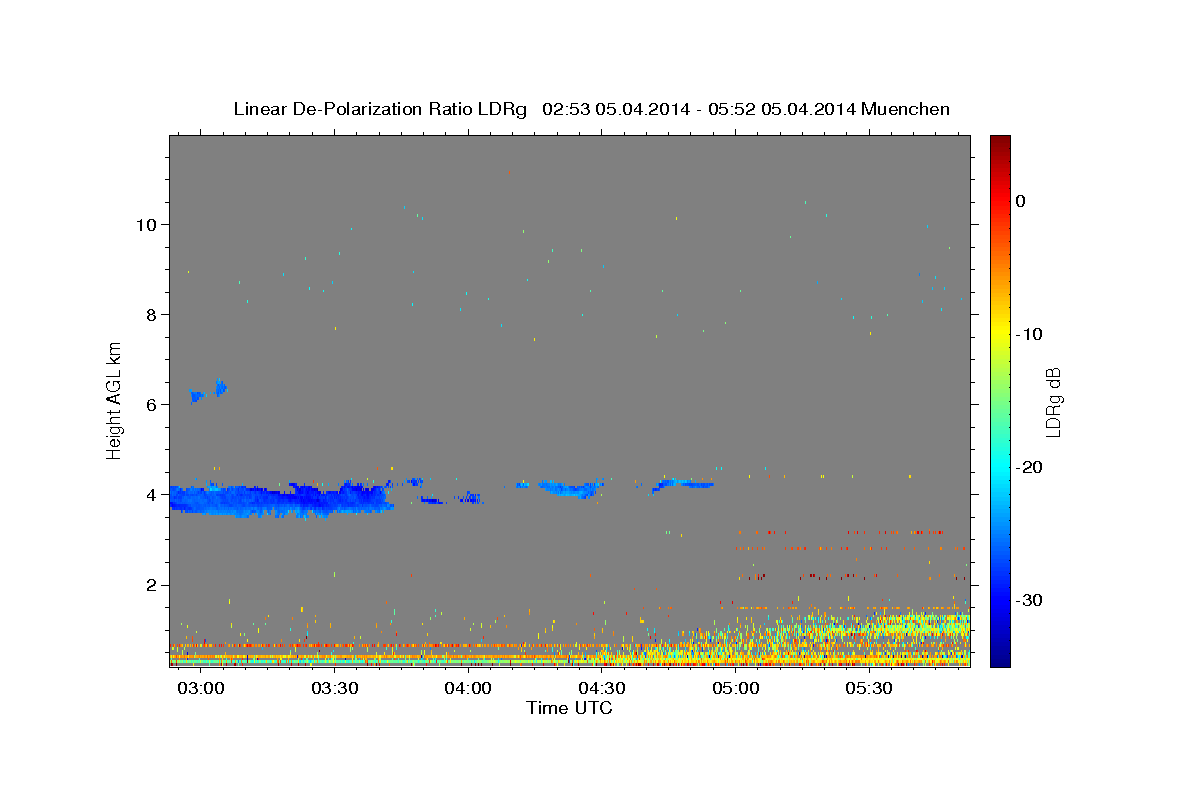Click the large blue cloud layer at 4 km

(x=280, y=499)
